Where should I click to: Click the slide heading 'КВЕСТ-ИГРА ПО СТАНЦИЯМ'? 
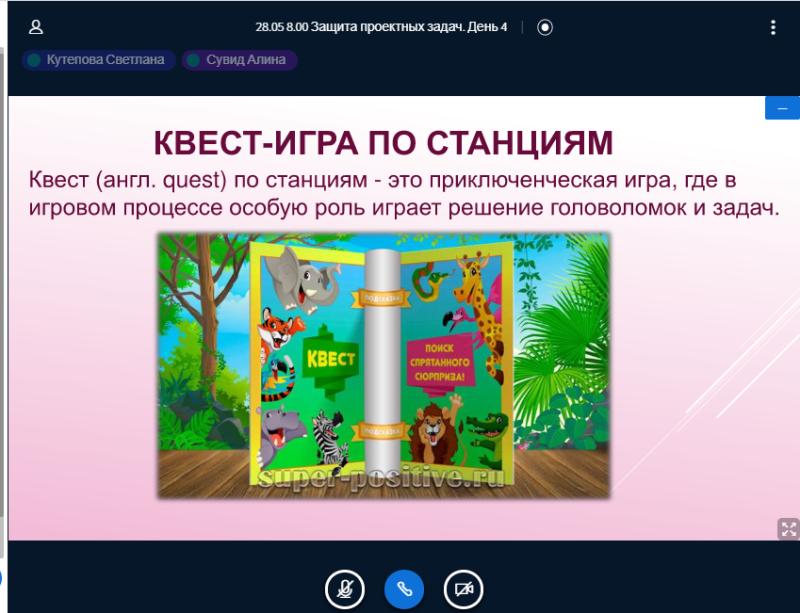click(x=383, y=143)
